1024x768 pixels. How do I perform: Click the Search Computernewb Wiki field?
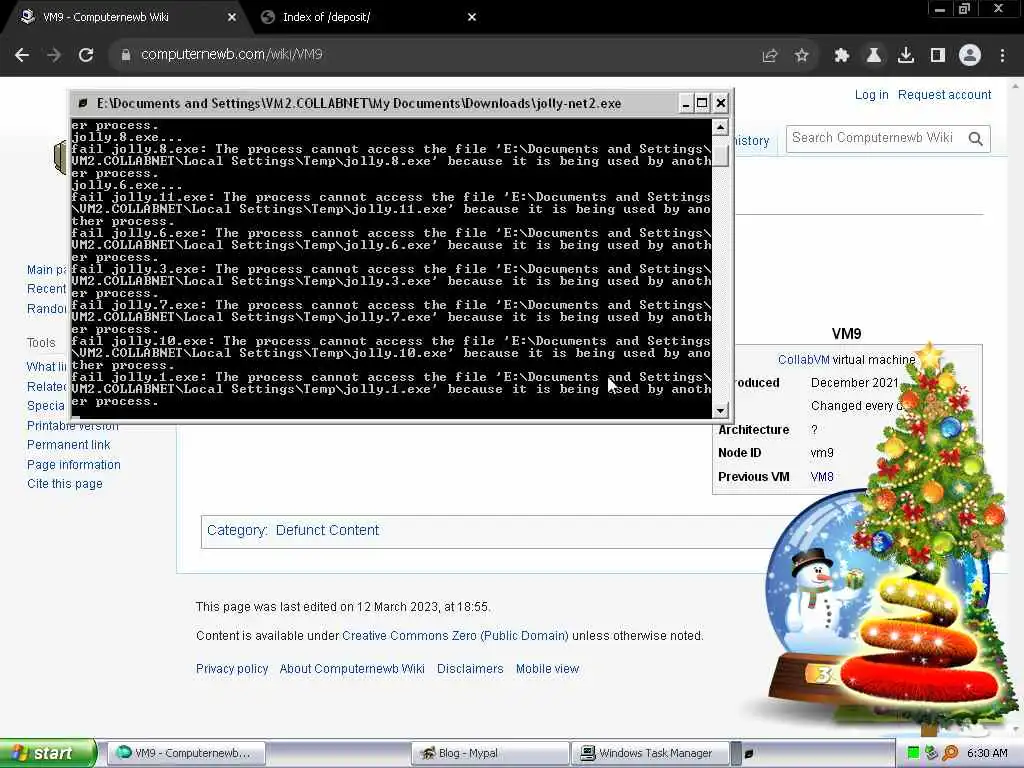point(872,138)
